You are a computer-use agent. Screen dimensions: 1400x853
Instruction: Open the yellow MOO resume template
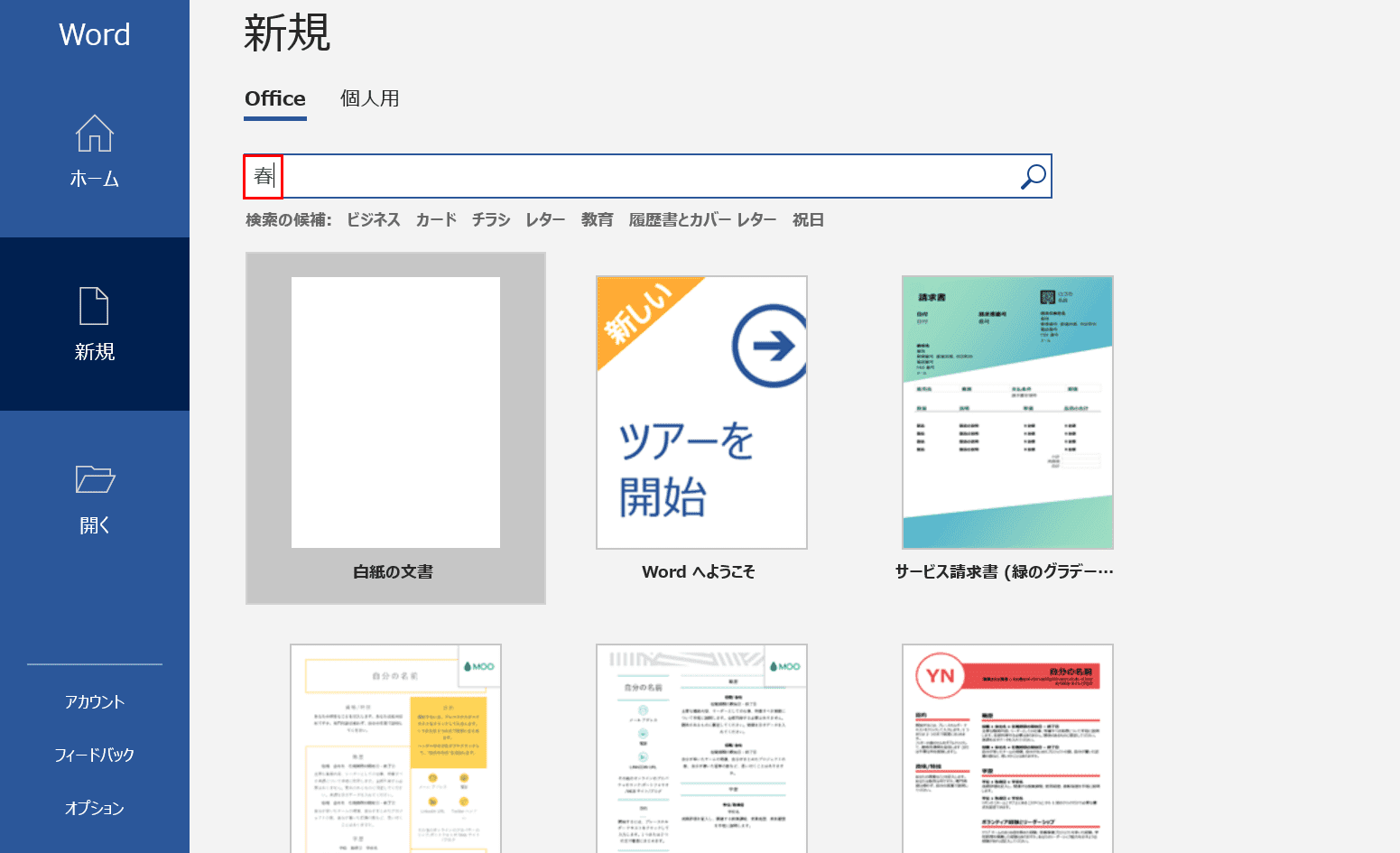395,748
